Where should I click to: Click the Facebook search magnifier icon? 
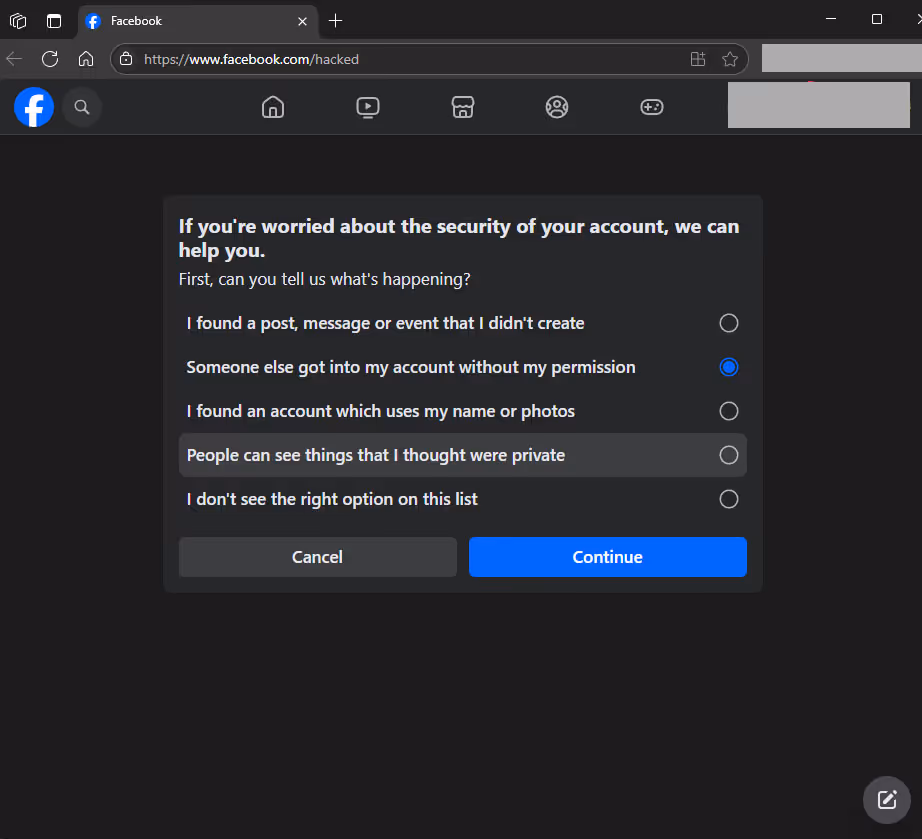coord(82,107)
